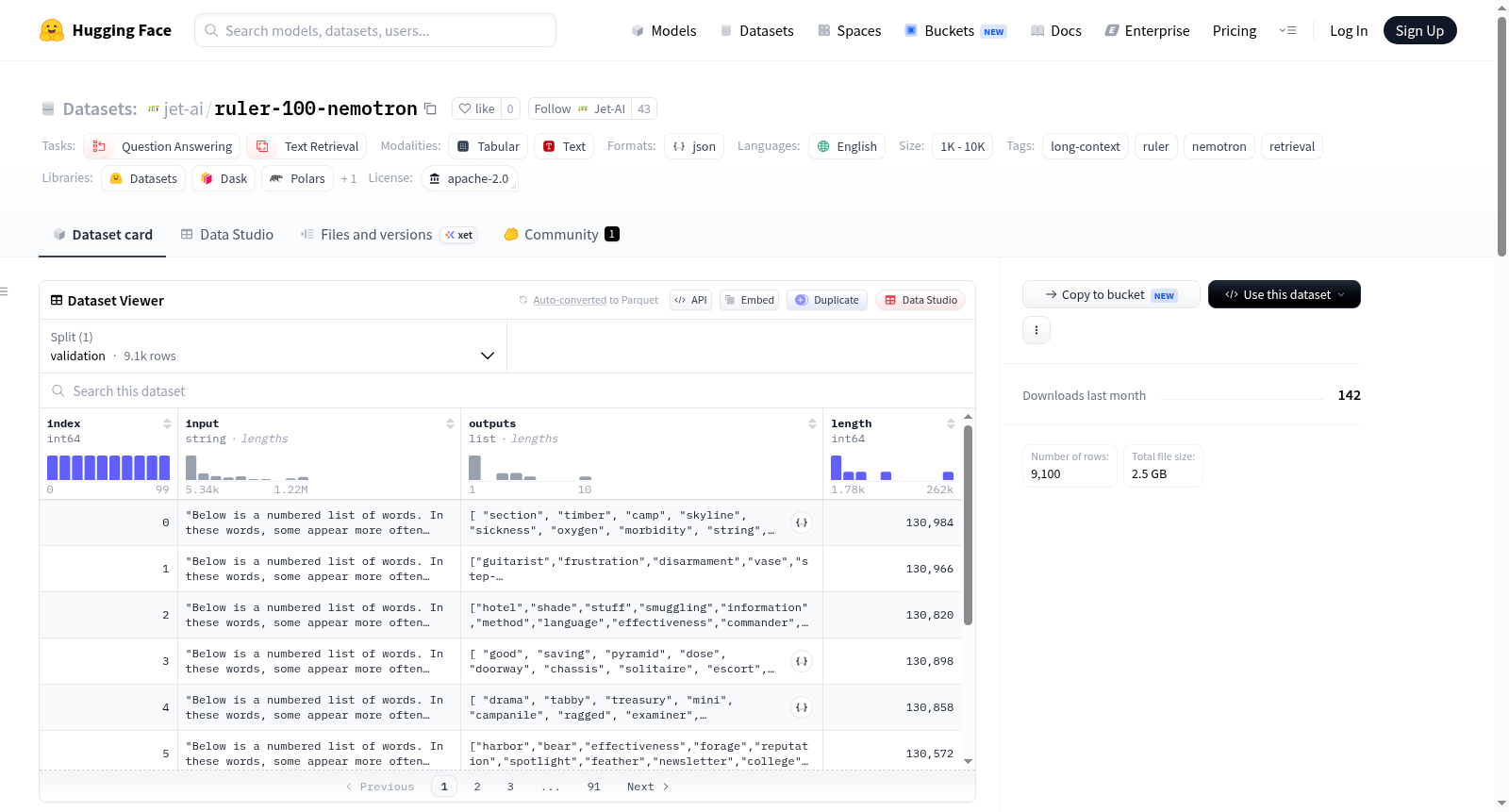Go to the Next page of rows
Image resolution: width=1509 pixels, height=812 pixels.
pyautogui.click(x=648, y=787)
